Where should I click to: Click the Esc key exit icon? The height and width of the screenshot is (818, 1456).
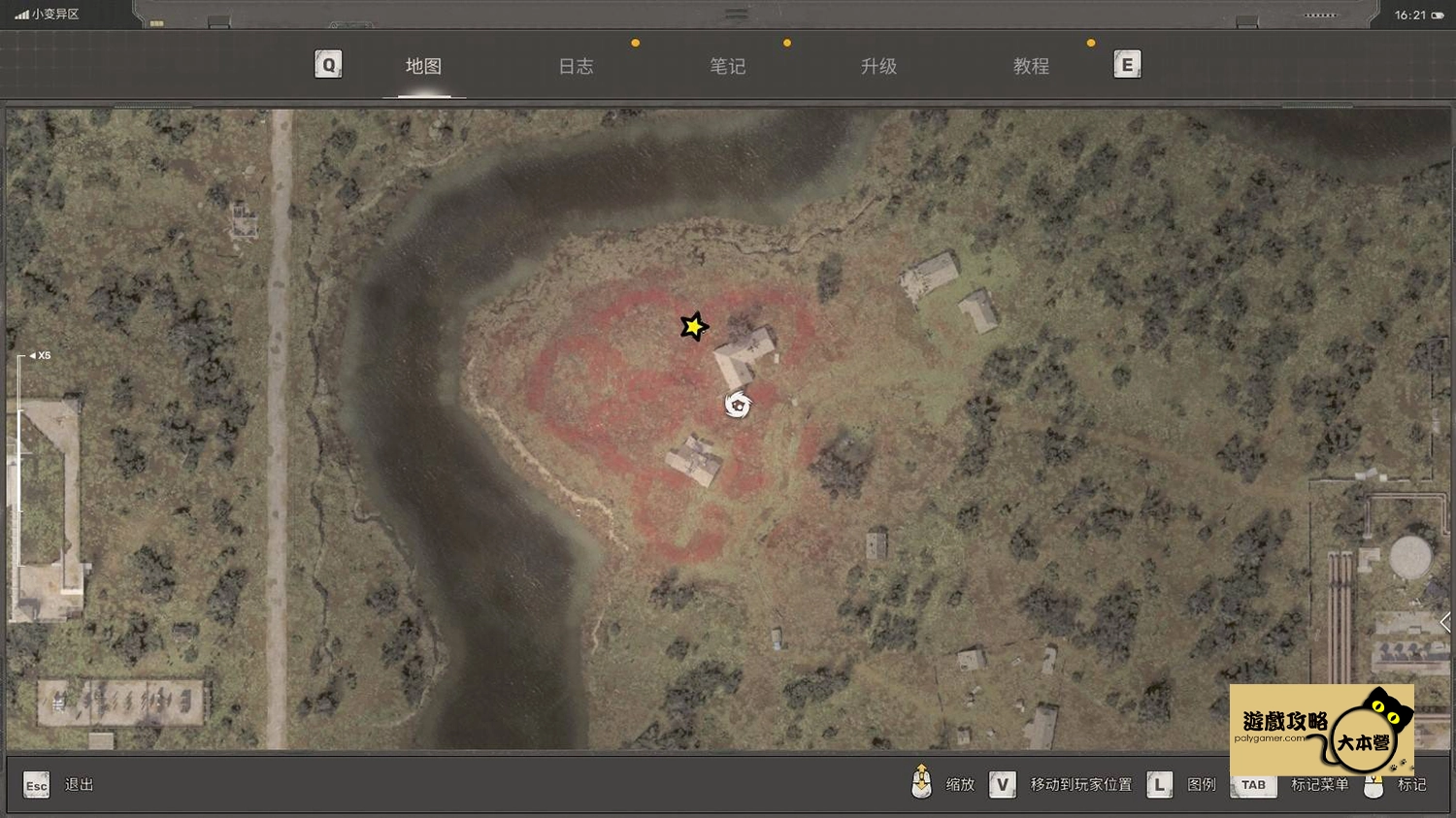coord(37,785)
